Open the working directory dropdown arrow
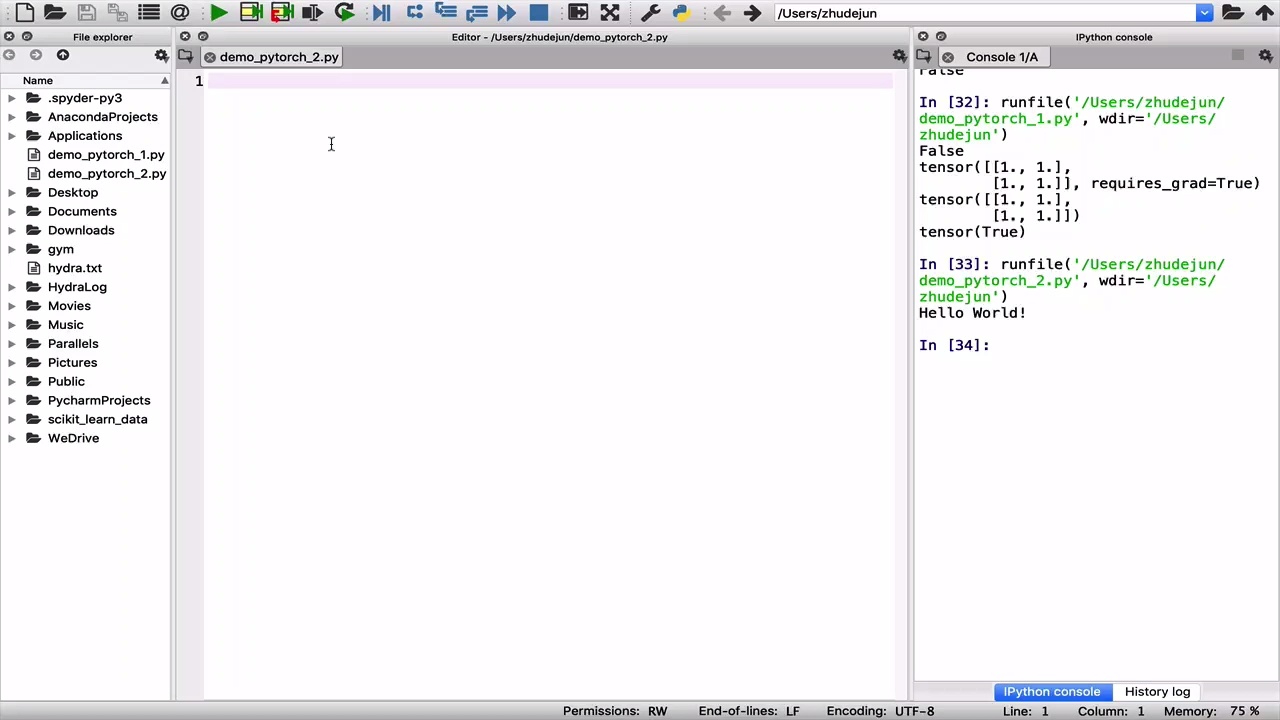1280x720 pixels. pos(1204,13)
